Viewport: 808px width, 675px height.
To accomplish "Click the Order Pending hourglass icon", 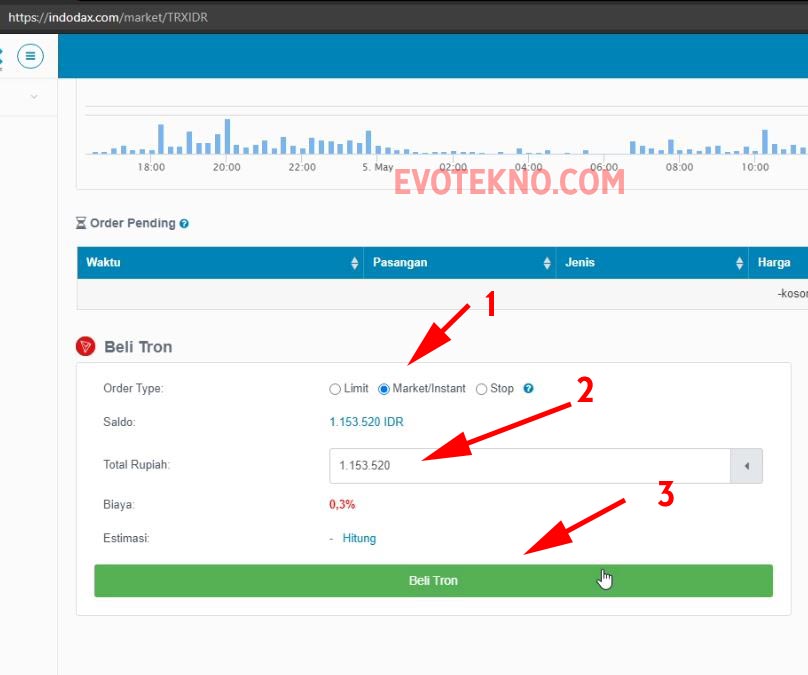I will click(x=81, y=223).
